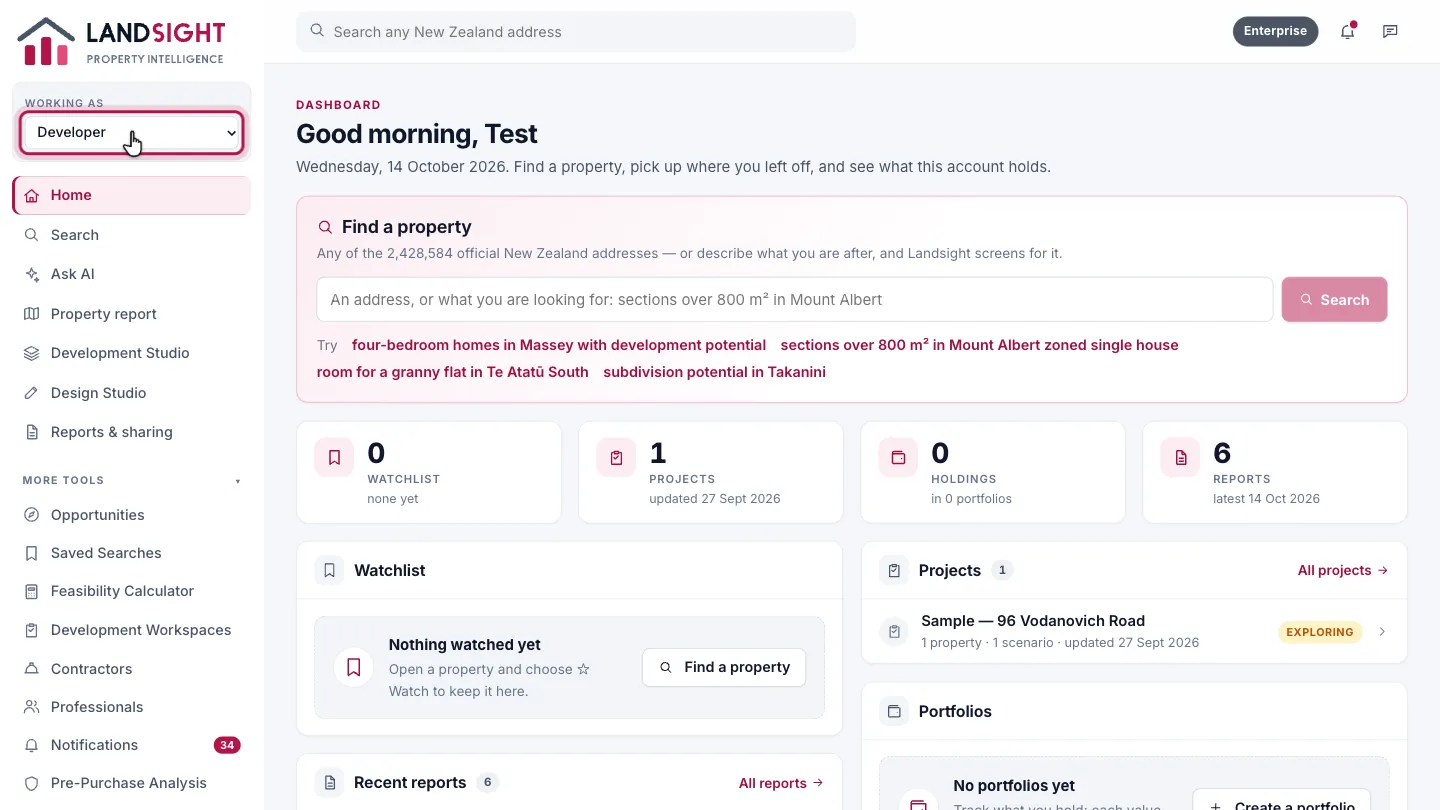Open the chat message icon in the header
Screen dimensions: 1440x810
coord(1390,31)
